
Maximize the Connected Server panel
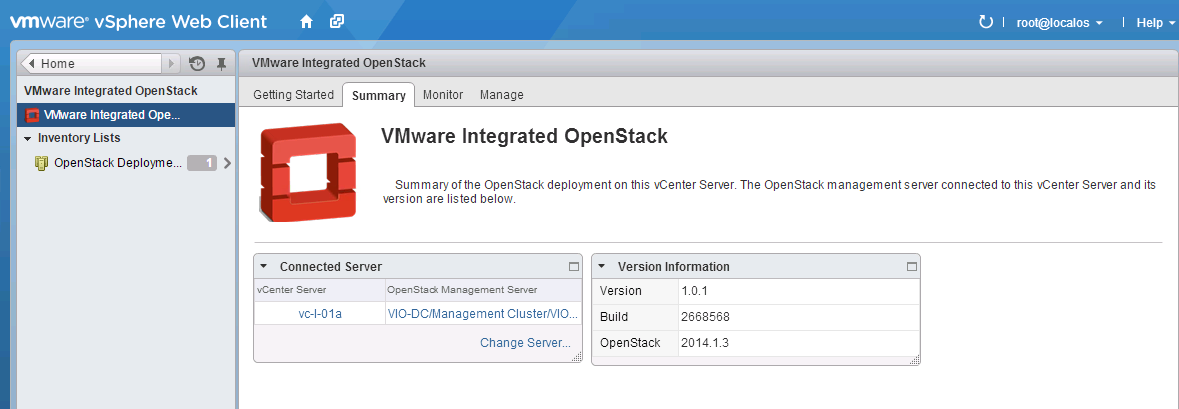(574, 267)
